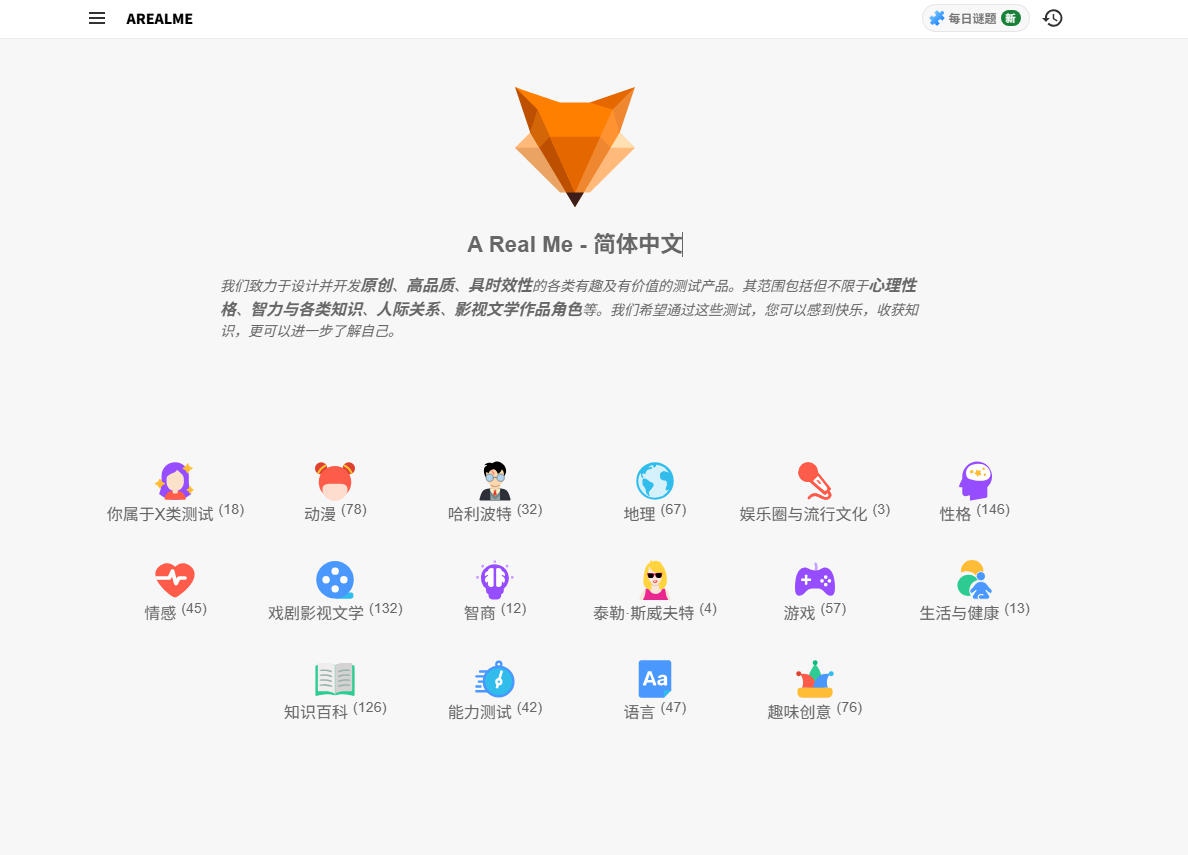
Task: Open the 动漫 category link
Action: pyautogui.click(x=320, y=514)
